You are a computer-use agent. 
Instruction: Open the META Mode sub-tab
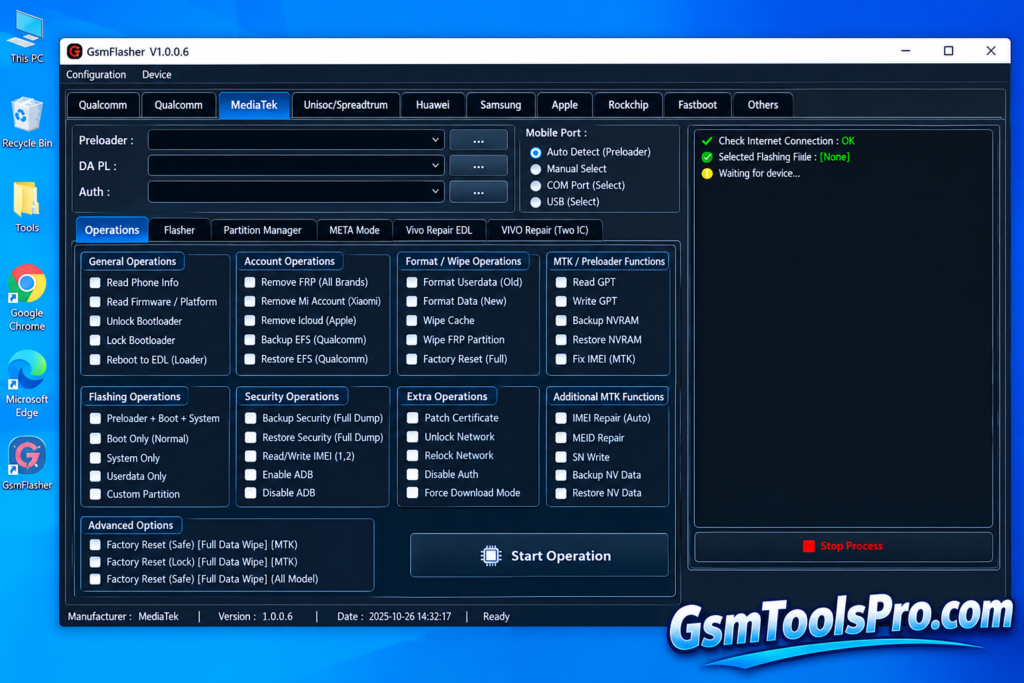click(354, 230)
